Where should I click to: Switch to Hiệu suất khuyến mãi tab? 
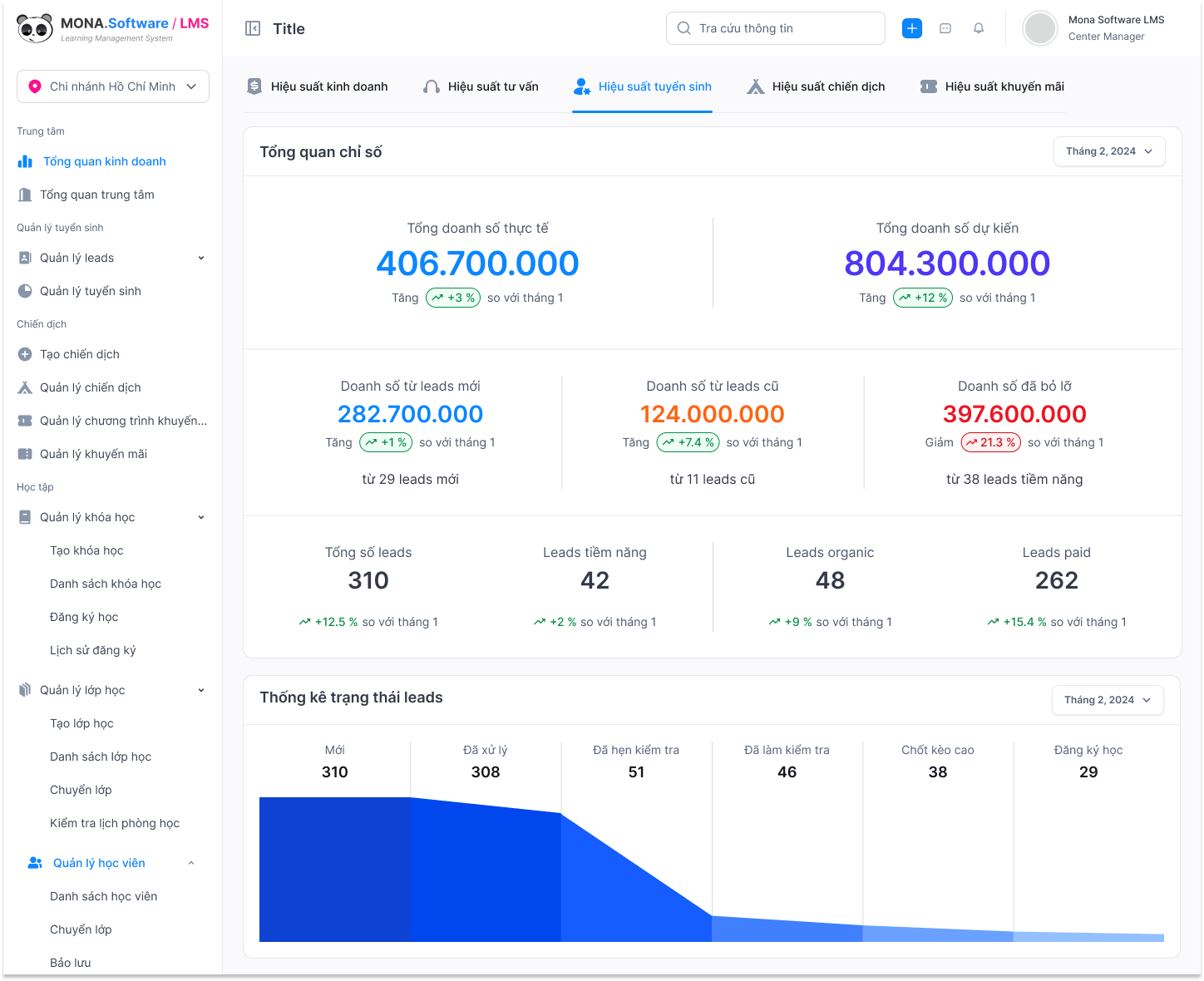[x=992, y=86]
